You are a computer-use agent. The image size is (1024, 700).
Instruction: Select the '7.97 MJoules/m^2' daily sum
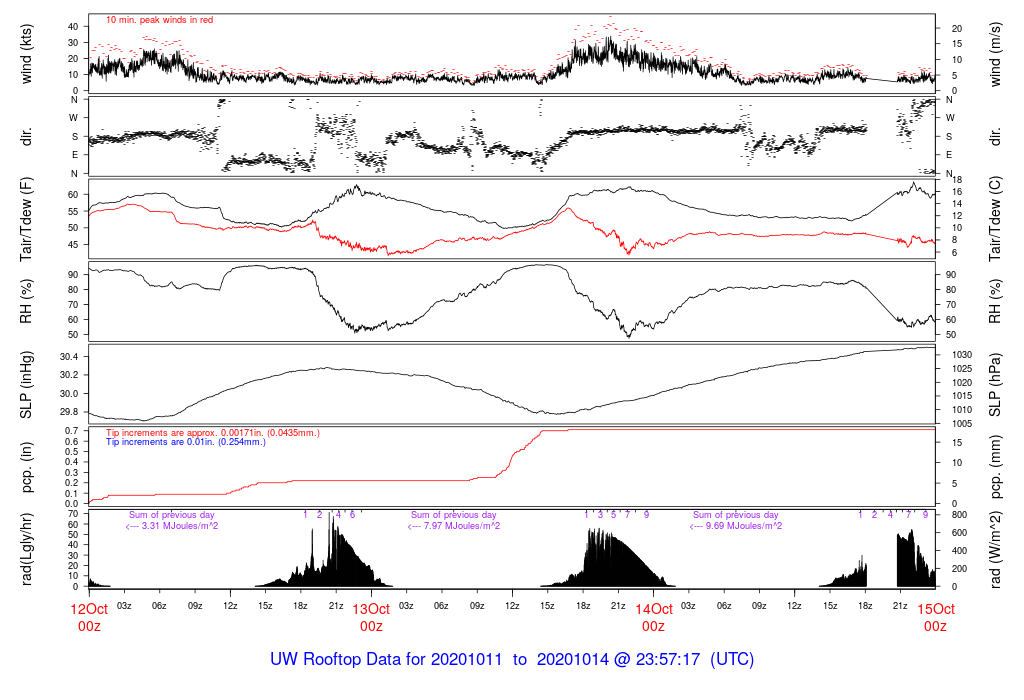point(462,526)
